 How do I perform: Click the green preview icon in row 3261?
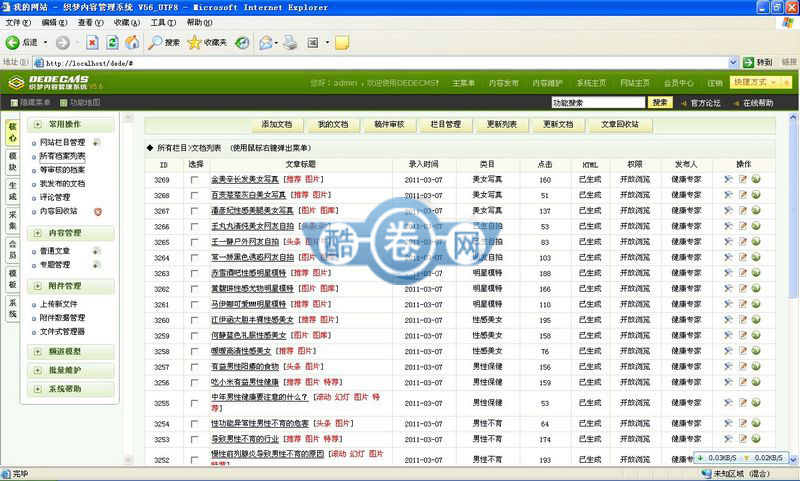(756, 304)
